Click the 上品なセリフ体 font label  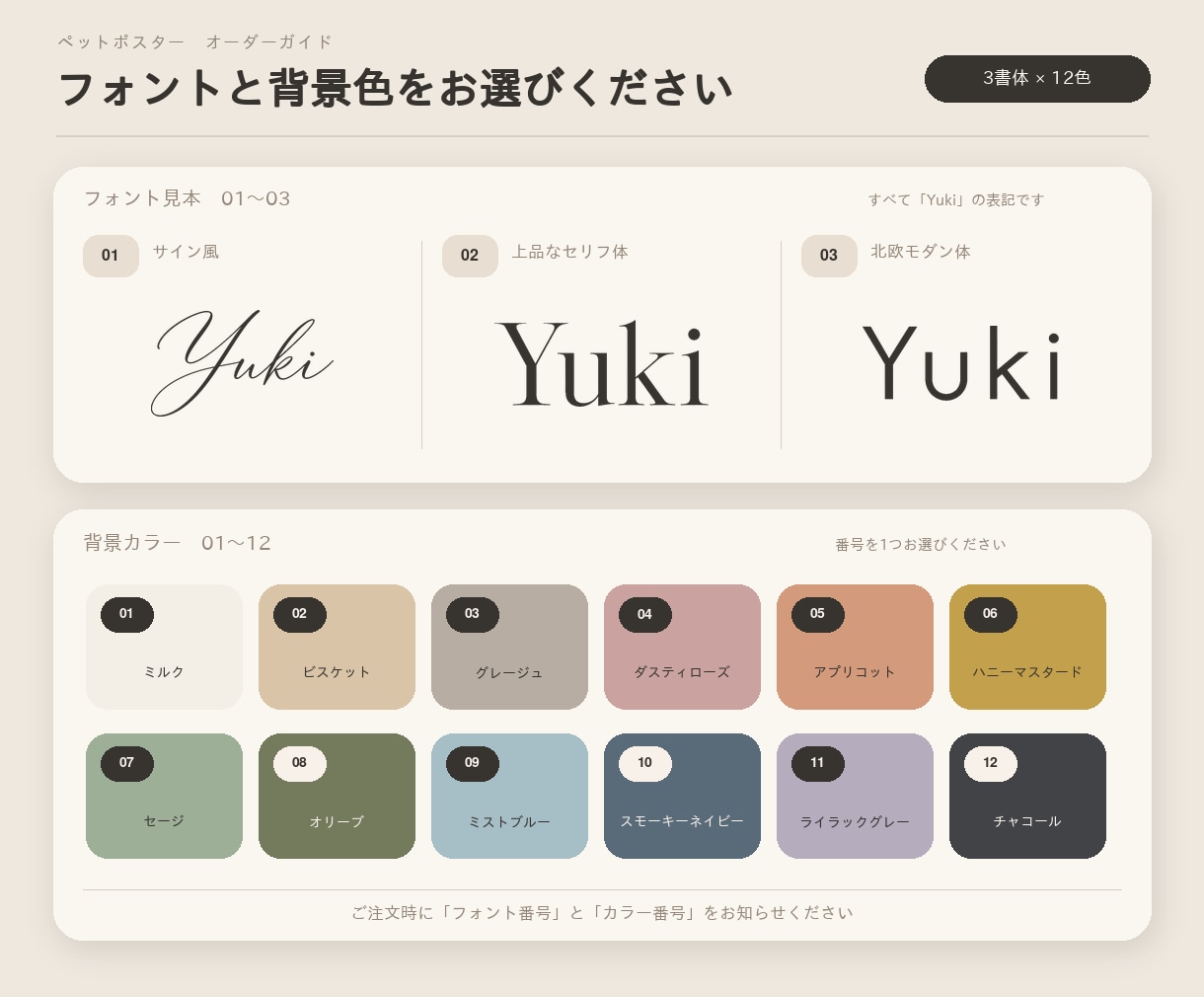click(569, 252)
